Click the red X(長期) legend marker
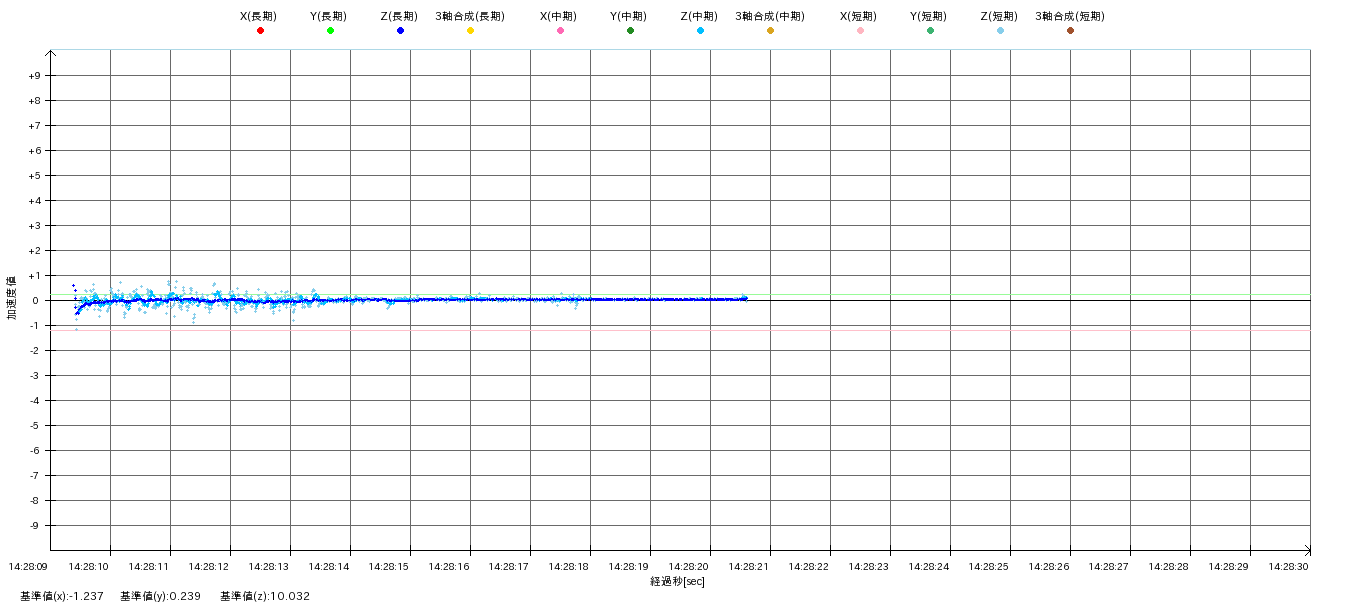 click(x=260, y=31)
